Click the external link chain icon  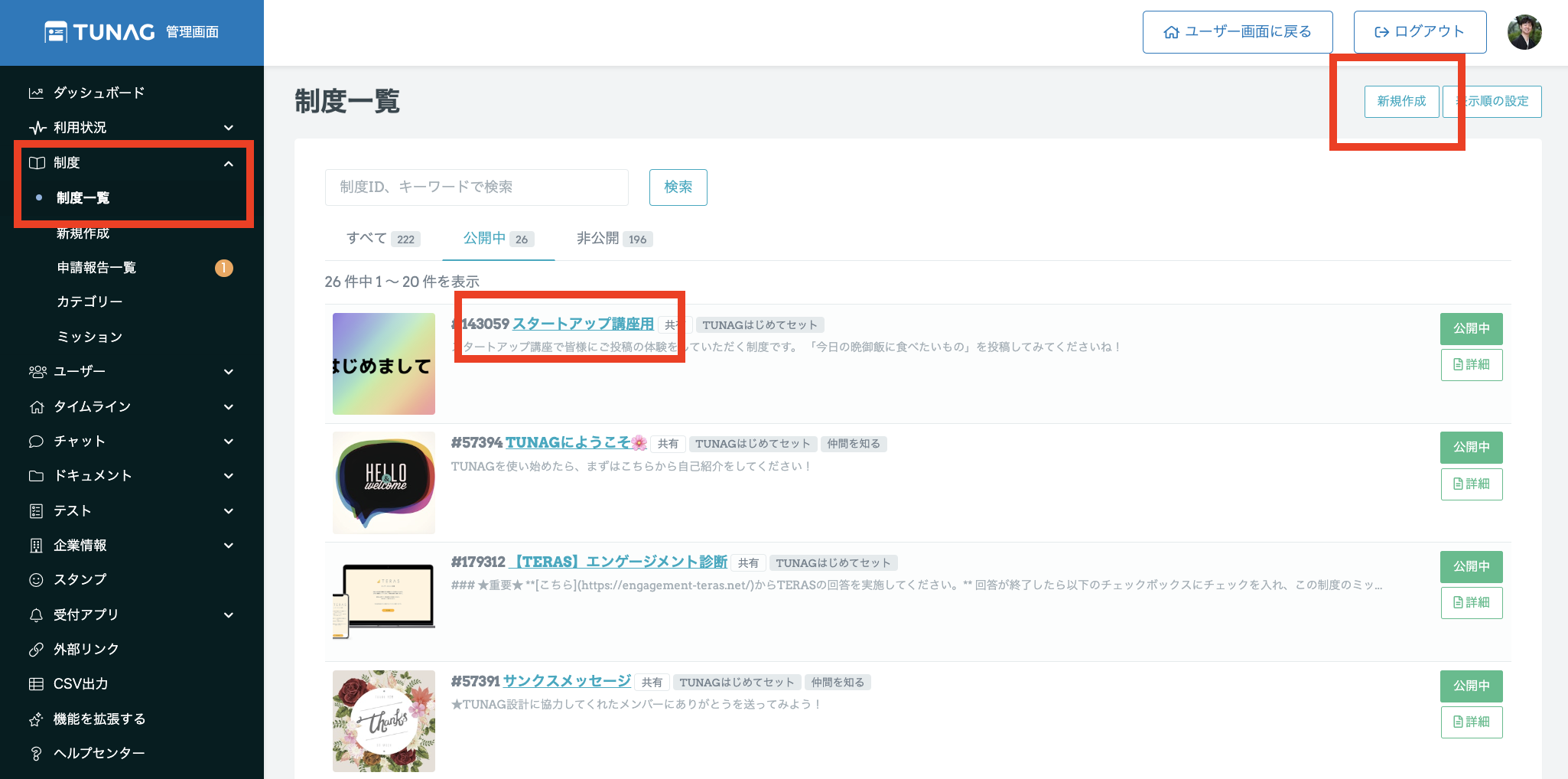[36, 649]
